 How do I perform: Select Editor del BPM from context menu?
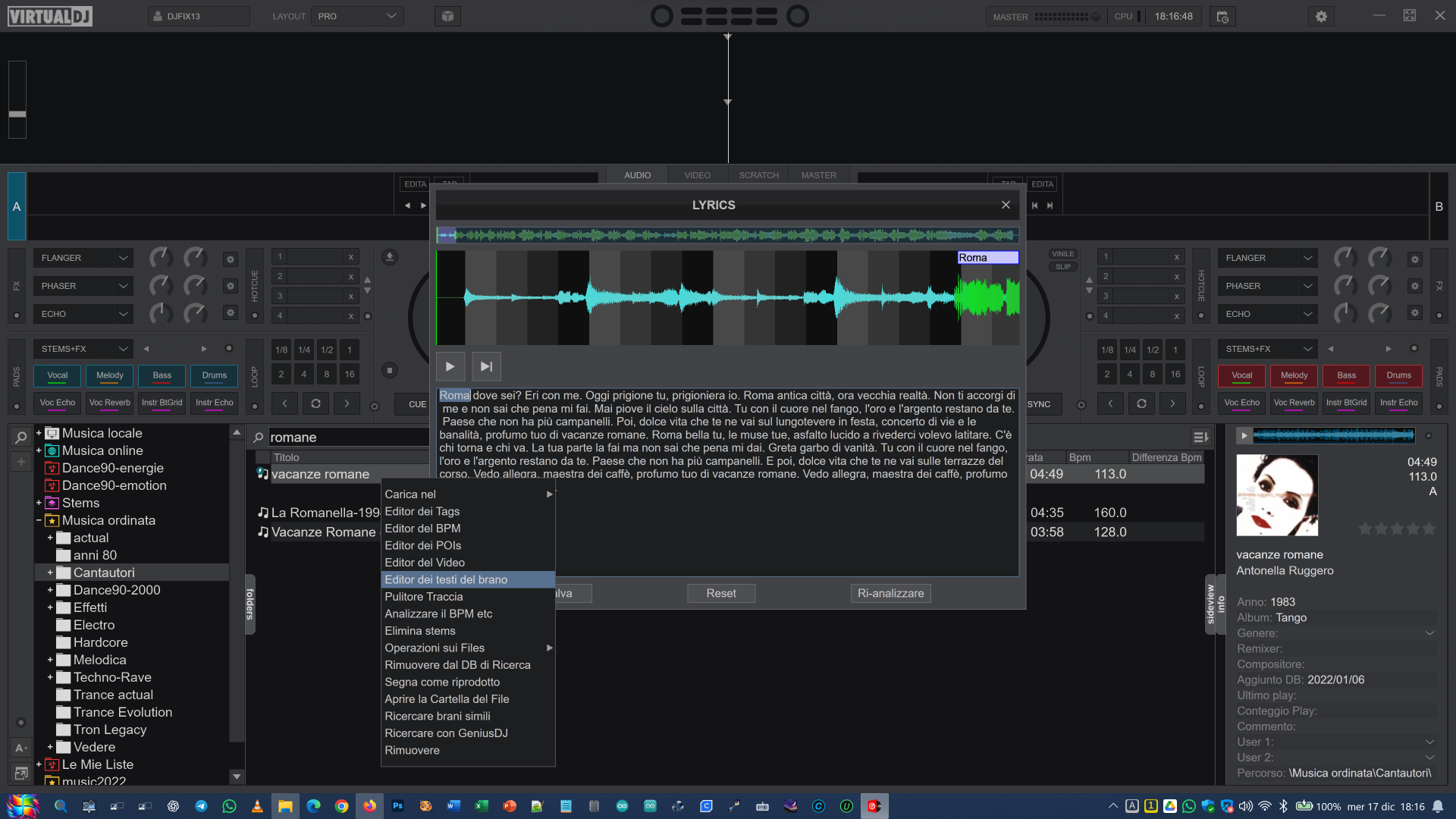(x=422, y=529)
